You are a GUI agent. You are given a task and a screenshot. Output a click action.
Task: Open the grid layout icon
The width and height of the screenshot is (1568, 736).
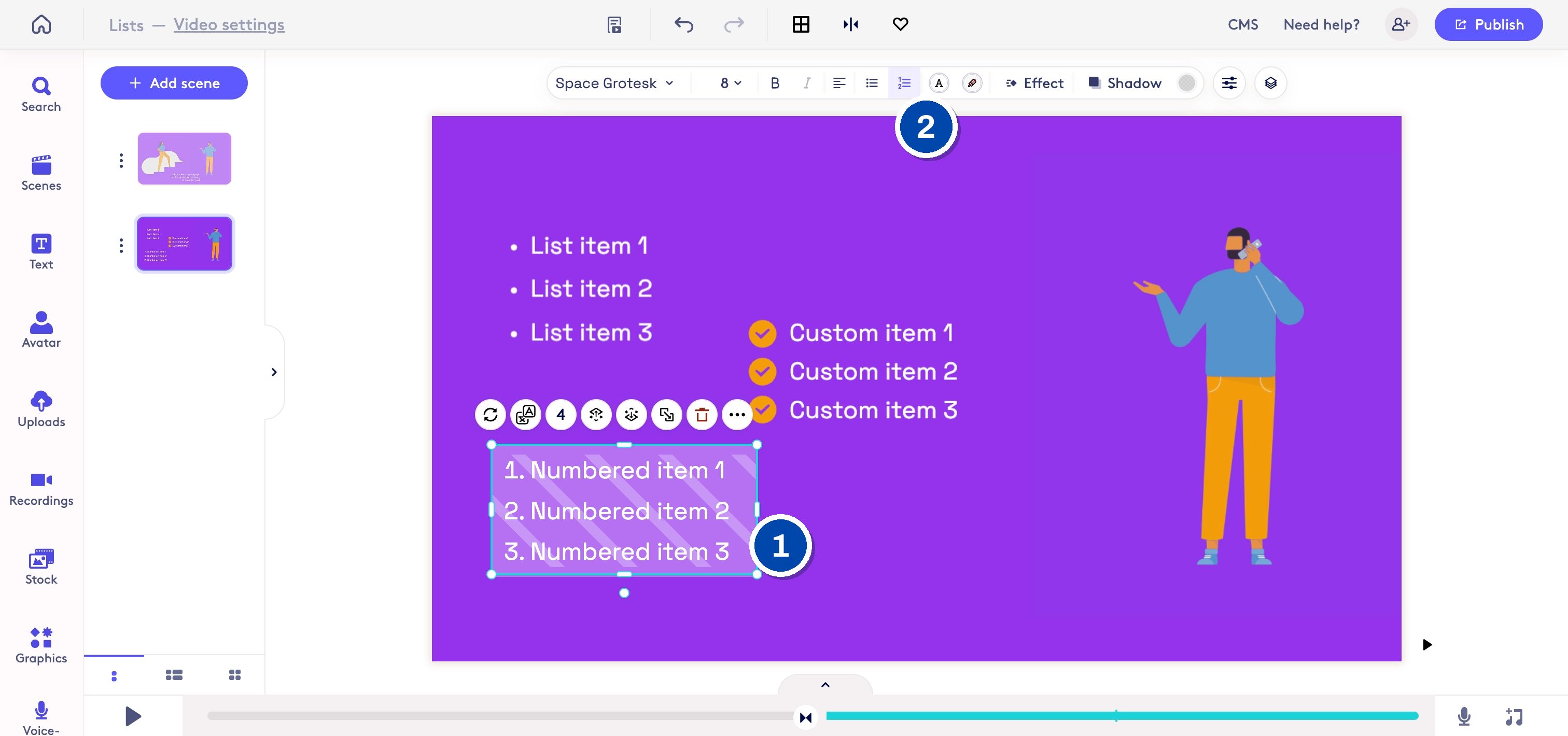pyautogui.click(x=801, y=24)
